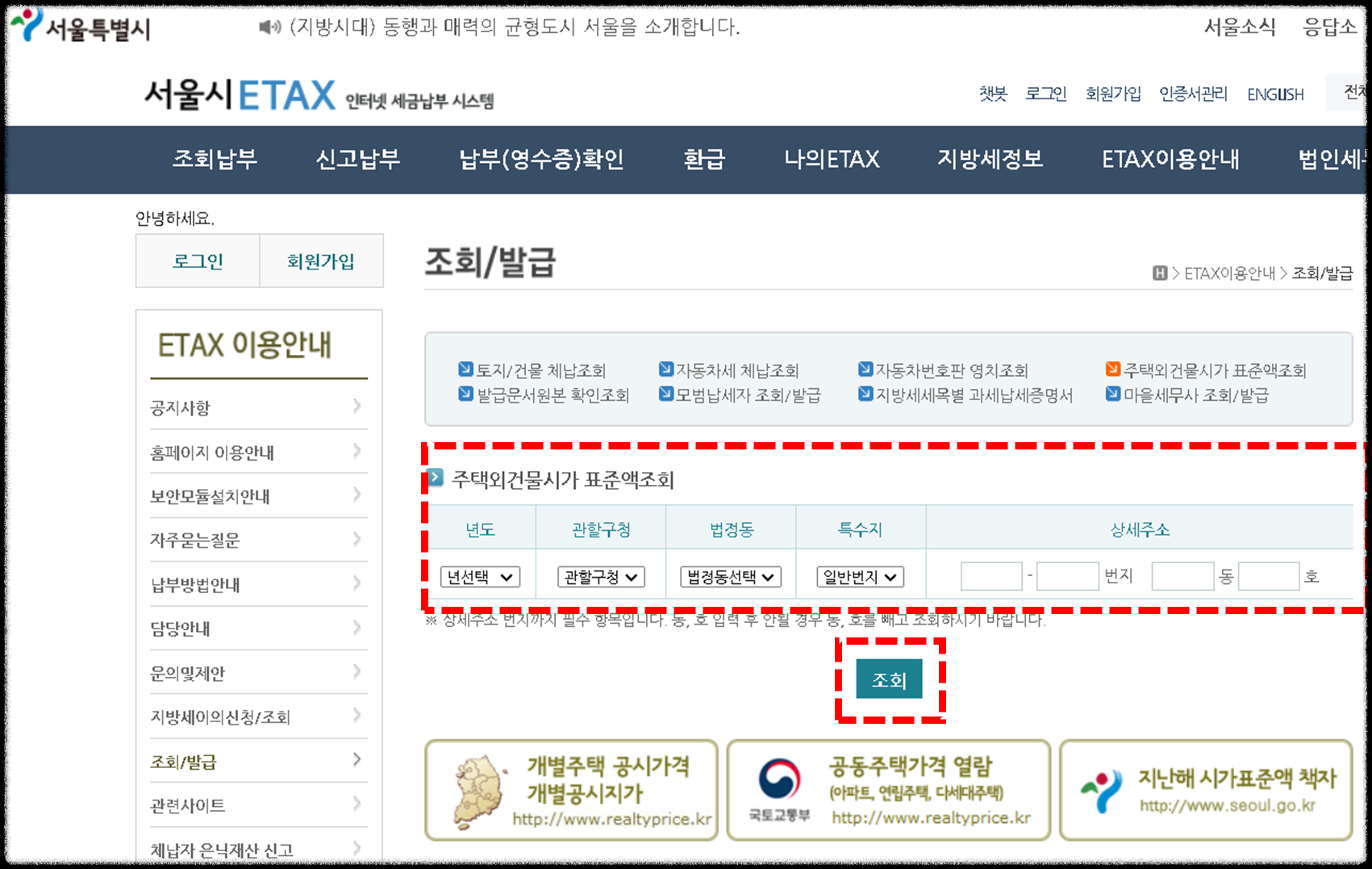
Task: Click the blue arrow beside 자동차세 체납조회
Action: (665, 370)
